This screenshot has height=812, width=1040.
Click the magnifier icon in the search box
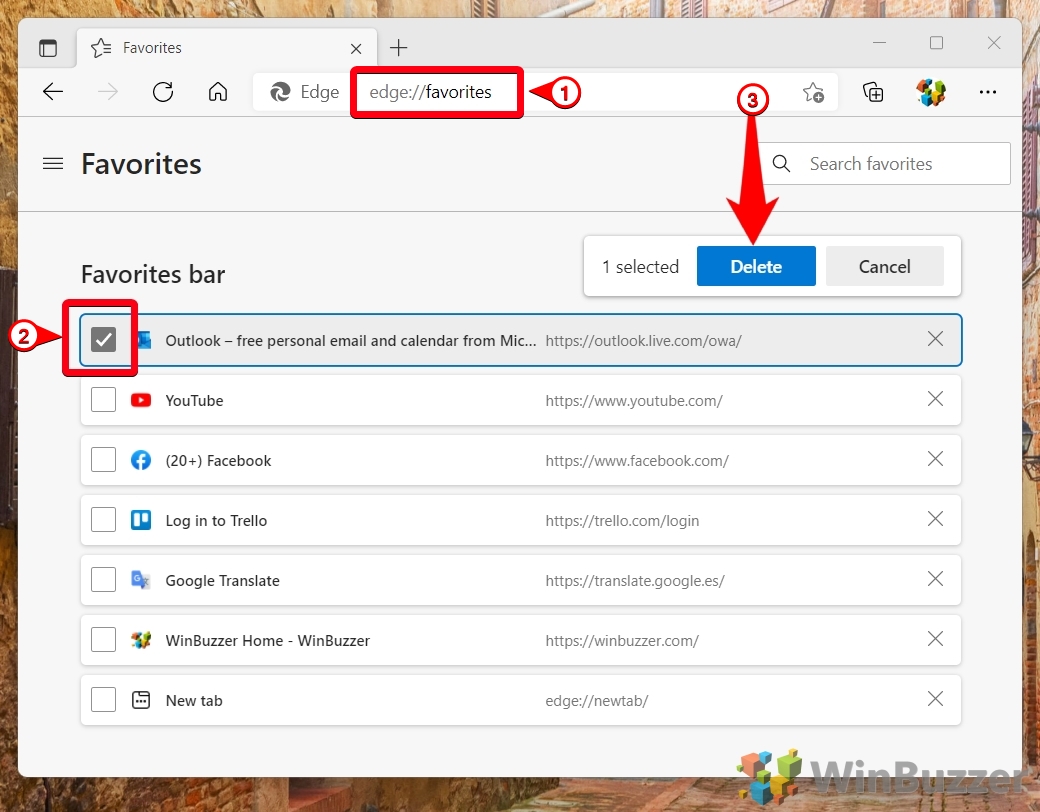pos(781,163)
